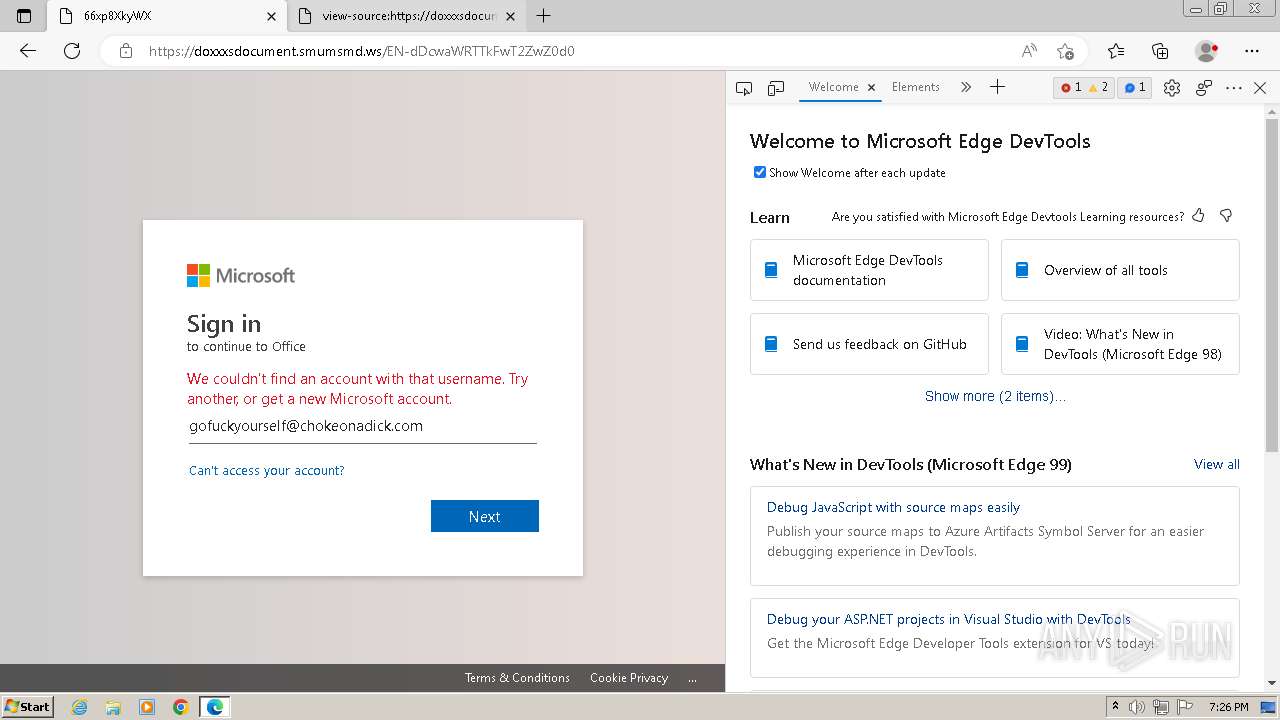Toggle DevTools device emulation icon
Viewport: 1280px width, 720px height.
(776, 88)
